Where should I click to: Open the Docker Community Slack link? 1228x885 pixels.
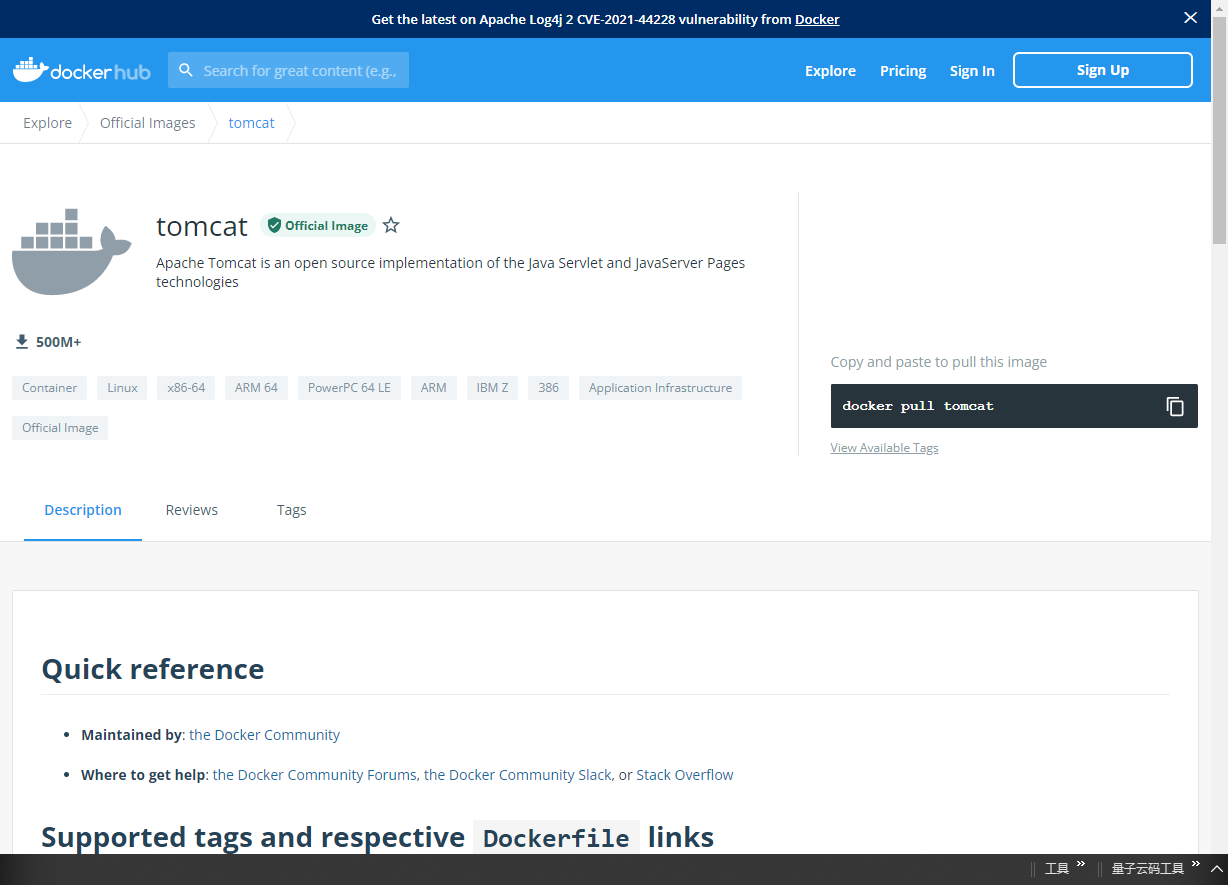(518, 775)
